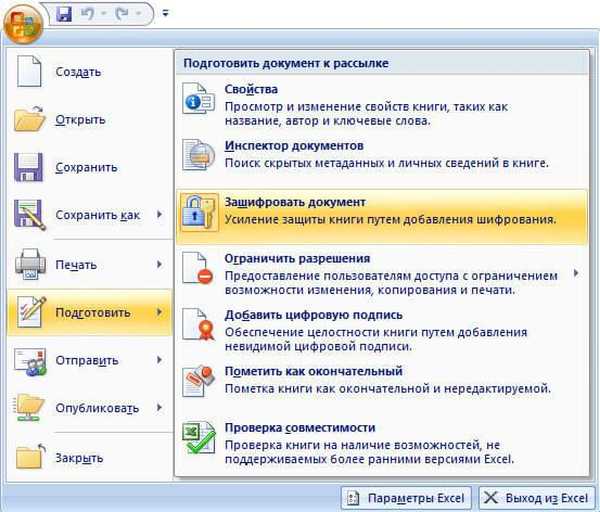This screenshot has width=600, height=512.
Task: Open the Redo history dropdown arrow
Action: pos(138,14)
